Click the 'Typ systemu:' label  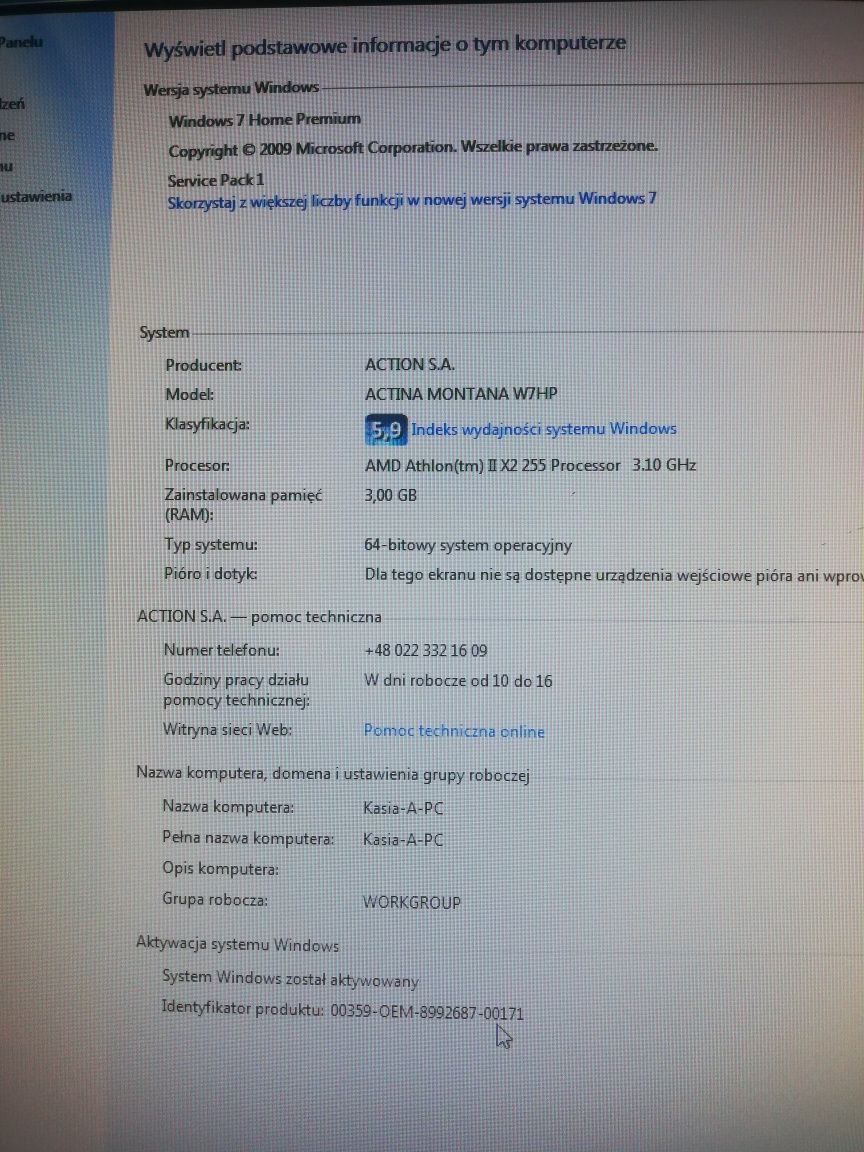point(211,545)
